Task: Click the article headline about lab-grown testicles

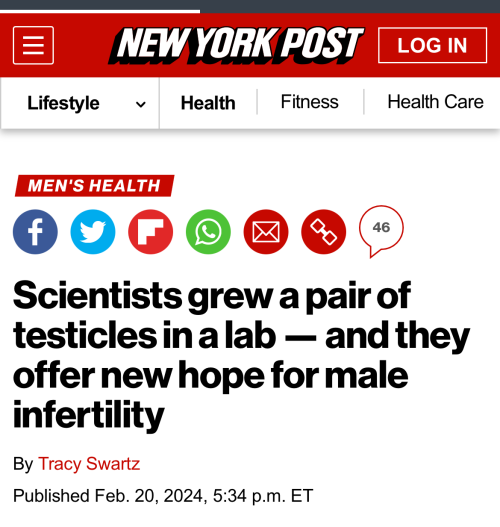Action: pyautogui.click(x=241, y=355)
